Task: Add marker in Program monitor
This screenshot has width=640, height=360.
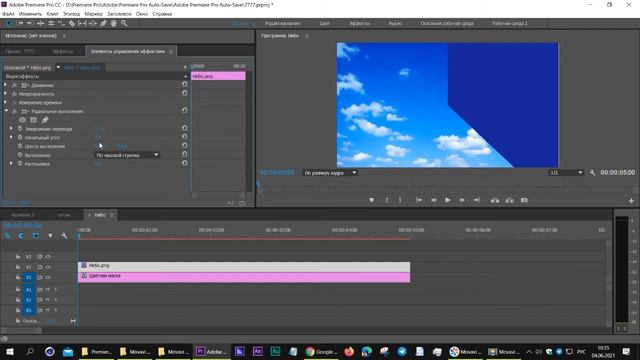Action: 371,200
